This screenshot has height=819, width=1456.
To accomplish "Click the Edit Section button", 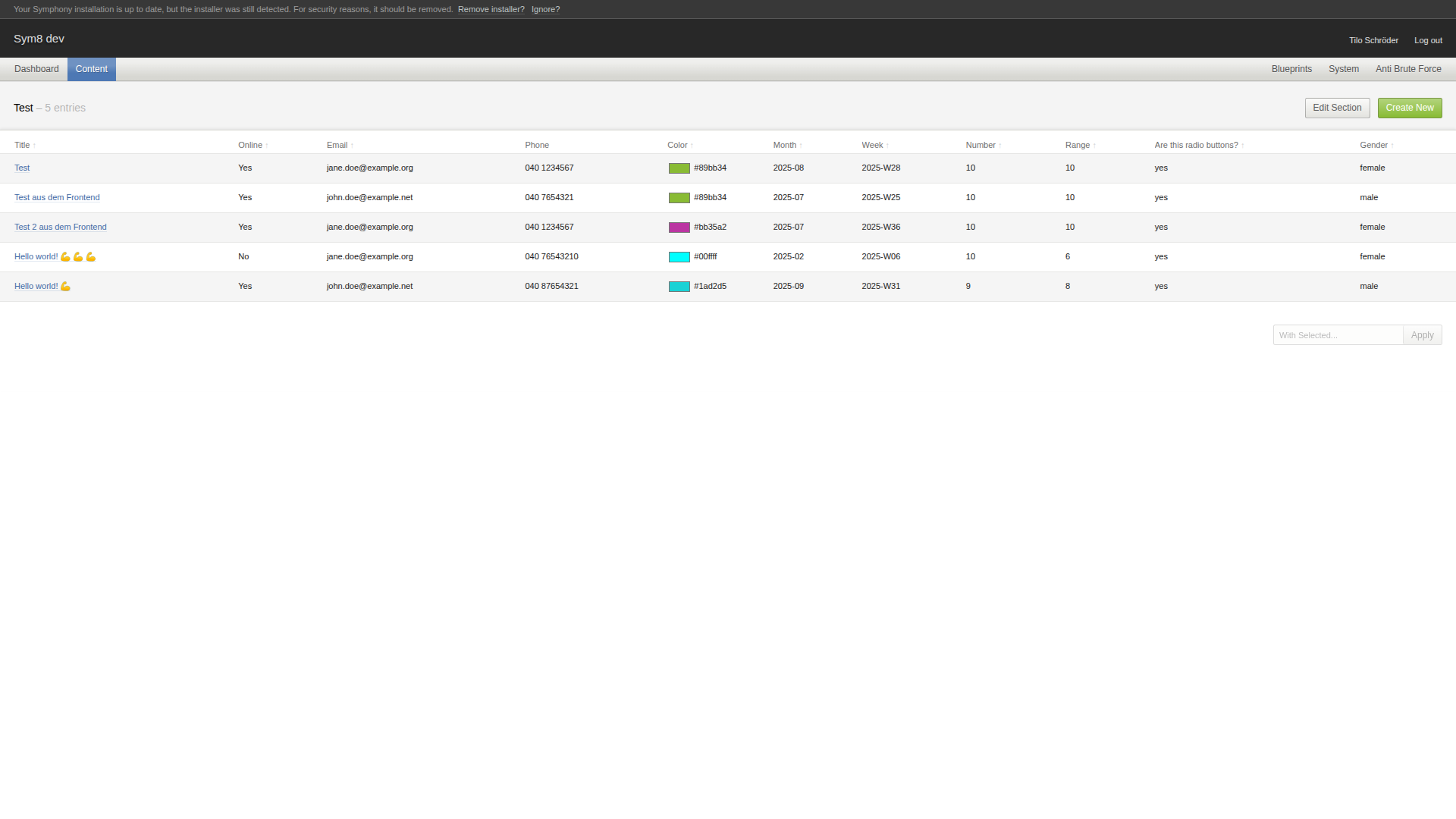I will coord(1337,108).
